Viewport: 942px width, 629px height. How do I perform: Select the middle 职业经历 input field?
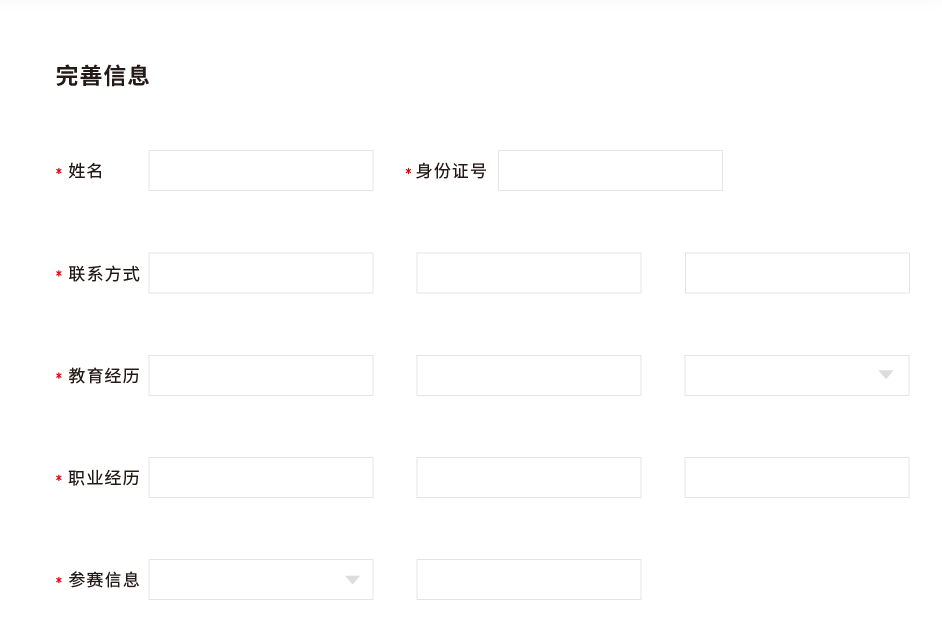coord(528,477)
